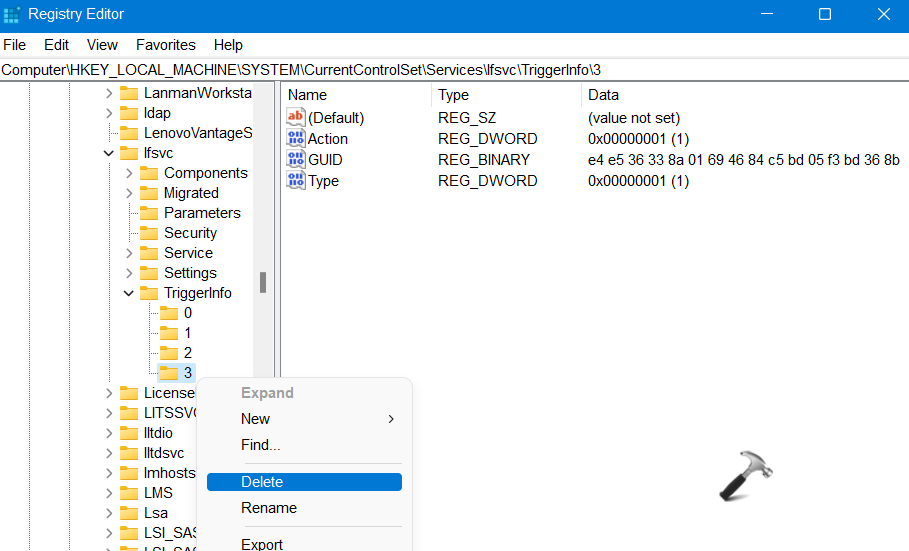Click the Parameters folder icon in tree
Image resolution: width=909 pixels, height=551 pixels.
click(149, 213)
